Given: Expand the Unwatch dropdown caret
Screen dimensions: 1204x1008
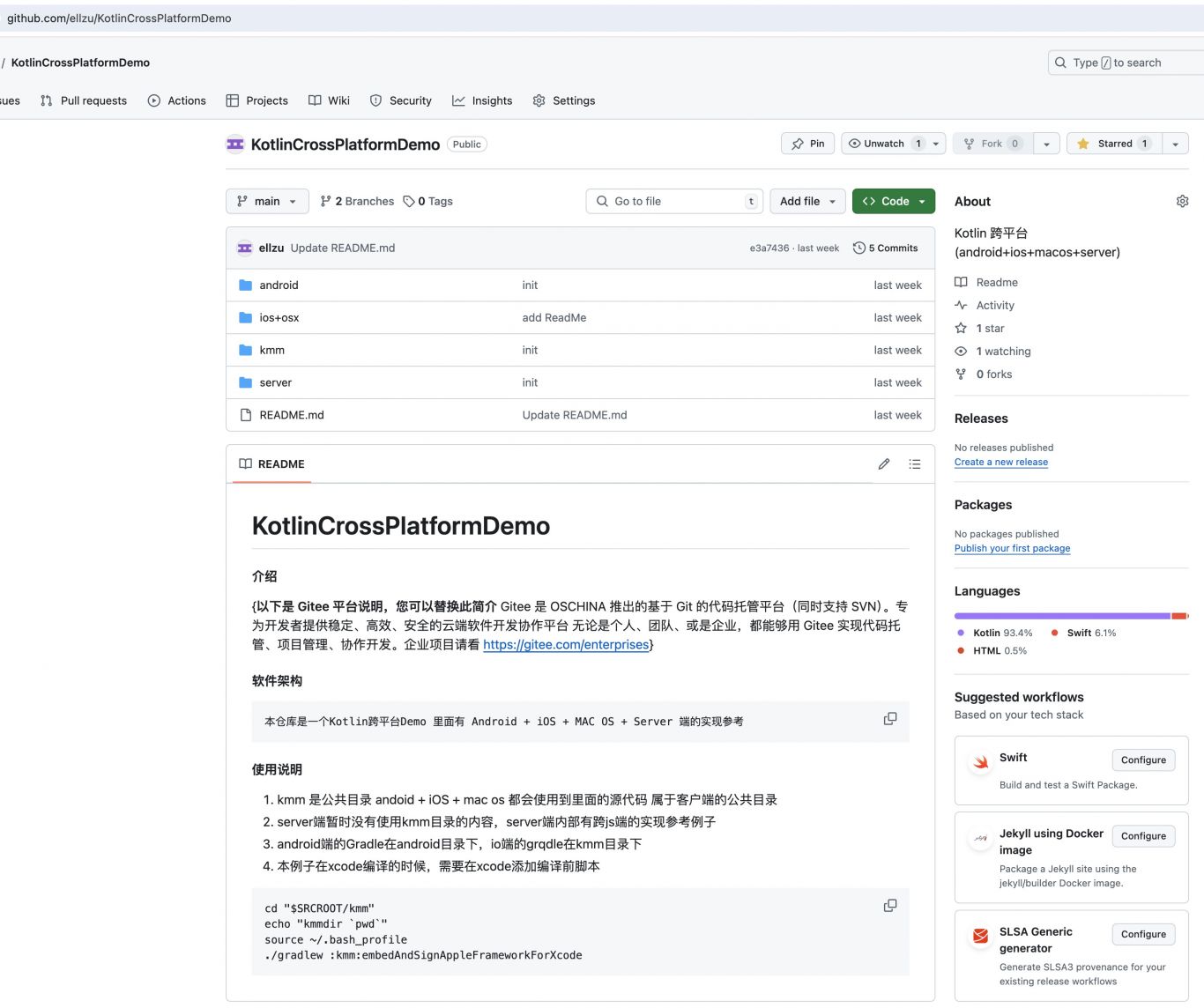Looking at the screenshot, I should (x=936, y=144).
